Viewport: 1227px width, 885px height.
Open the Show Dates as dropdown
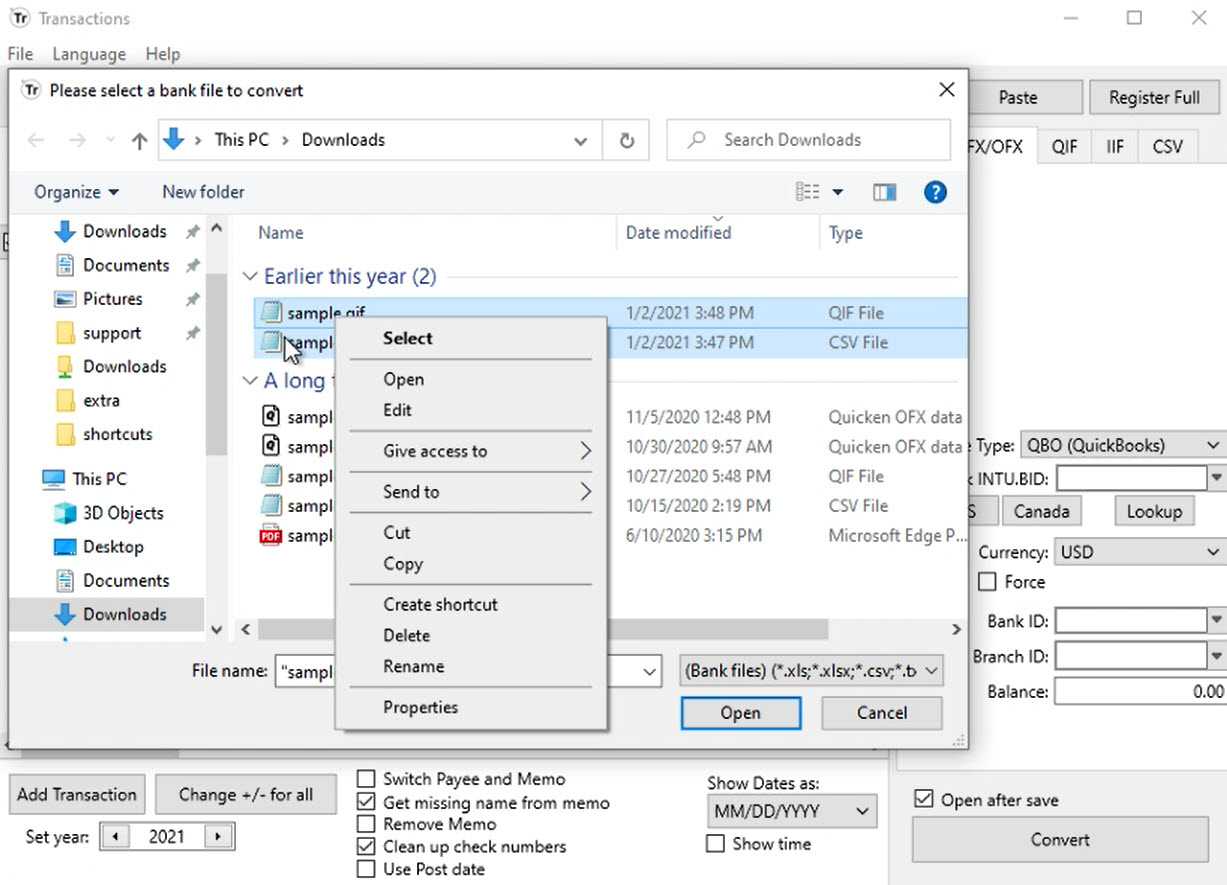(792, 811)
